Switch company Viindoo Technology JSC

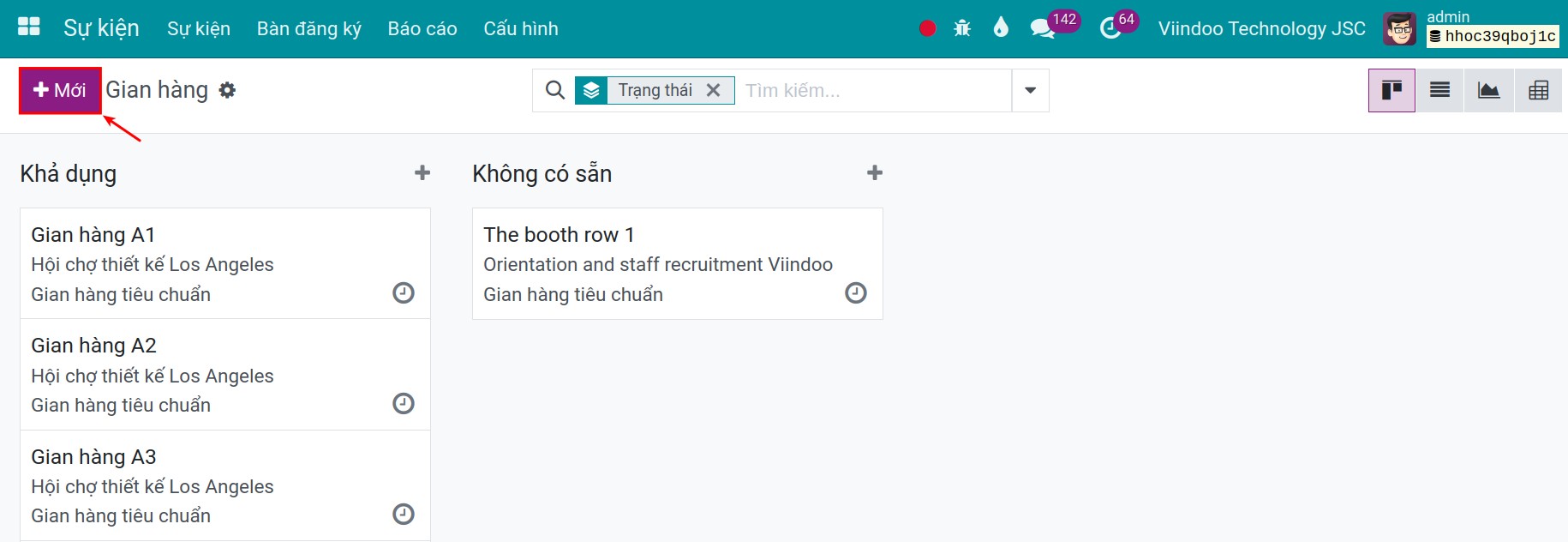[1262, 28]
